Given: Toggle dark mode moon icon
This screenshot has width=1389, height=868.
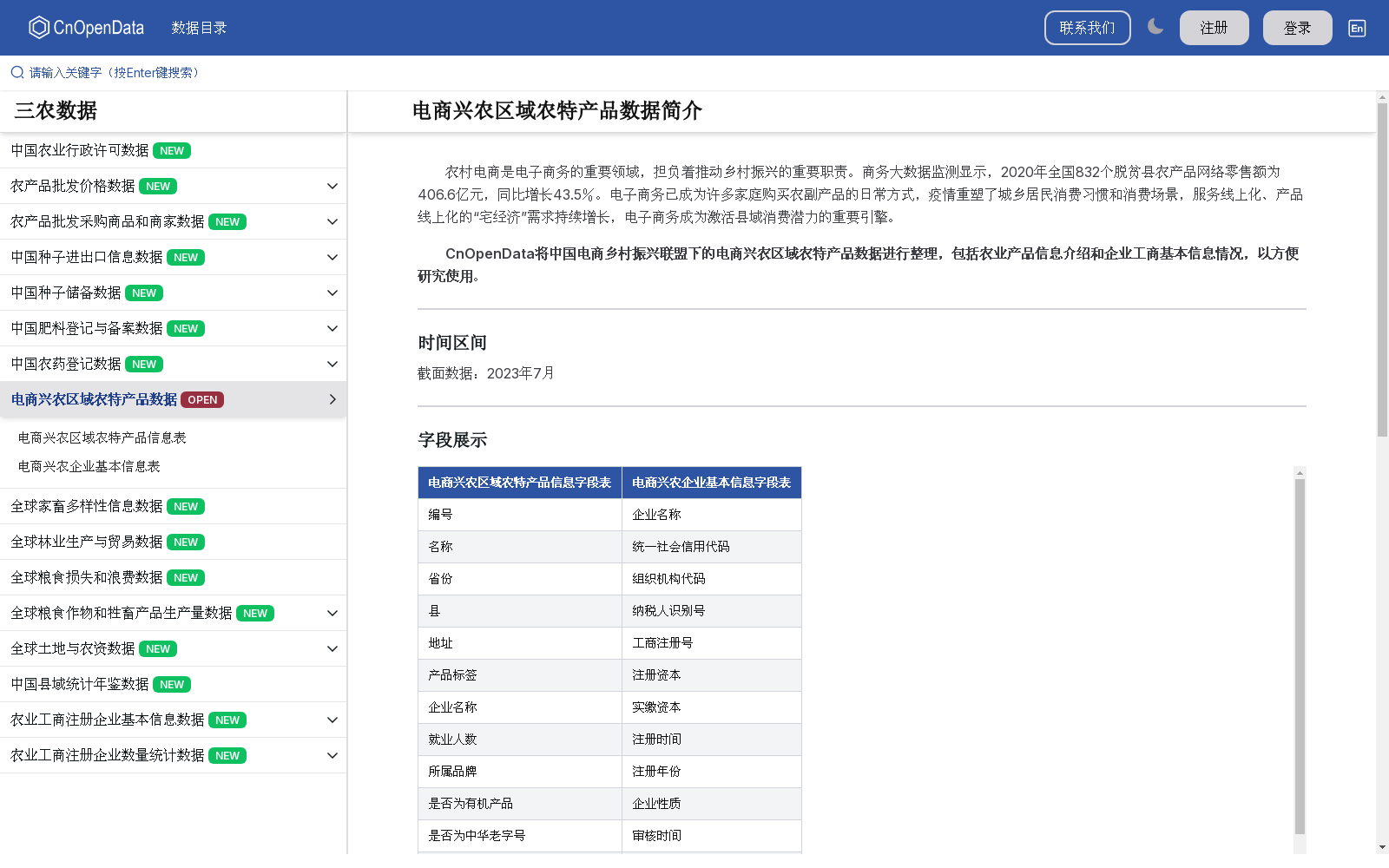Looking at the screenshot, I should tap(1155, 27).
